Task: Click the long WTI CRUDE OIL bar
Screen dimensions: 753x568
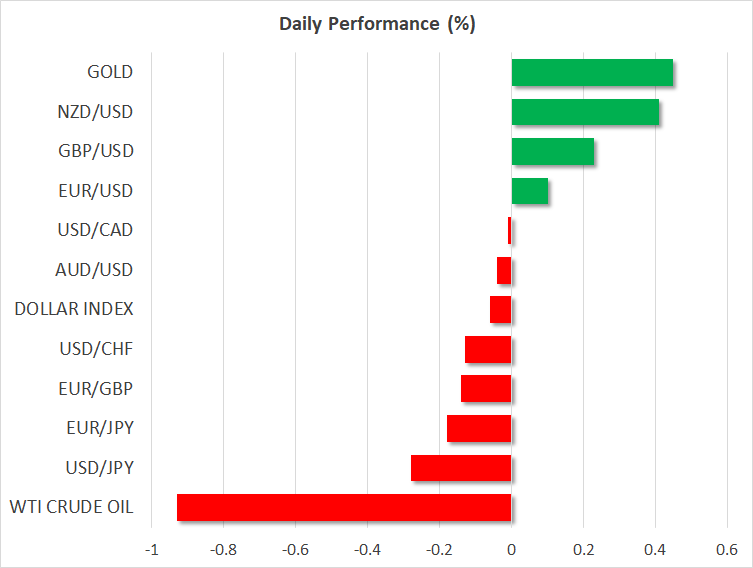Action: (344, 507)
